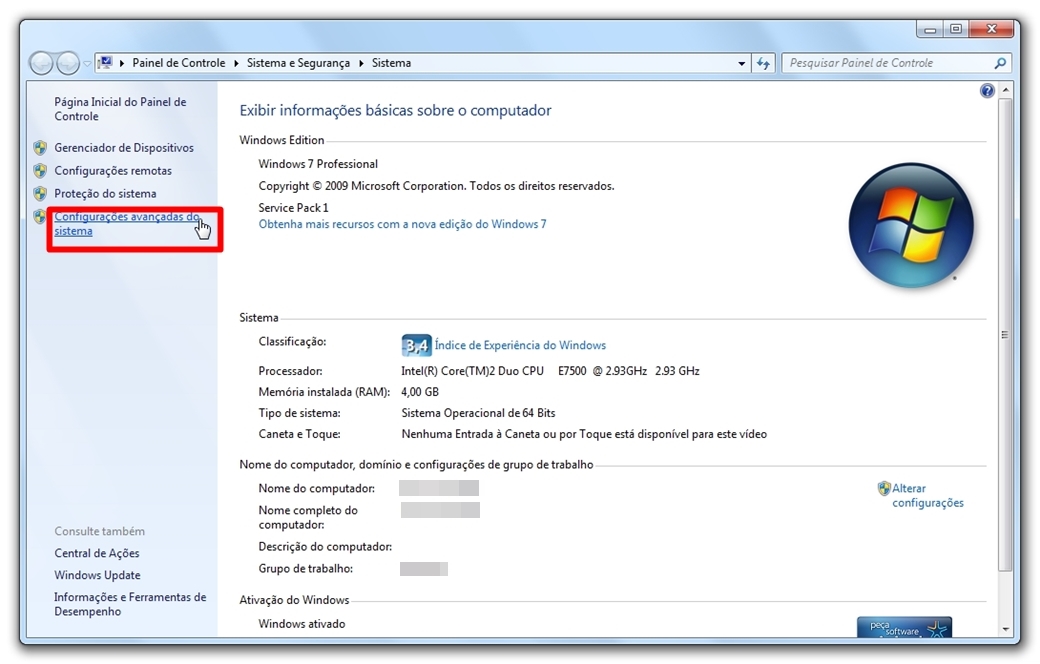Click the Intel(R) Core(TM)2 Duo CPU value
This screenshot has height=664, width=1040.
(551, 371)
